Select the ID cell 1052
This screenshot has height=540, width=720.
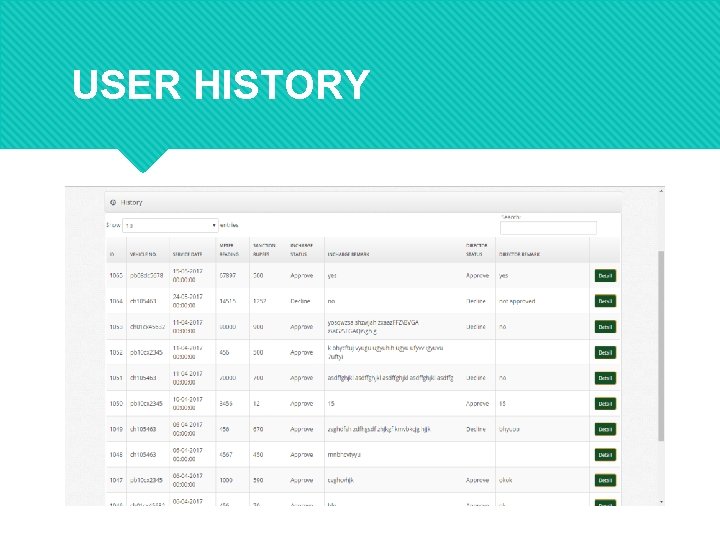click(x=116, y=353)
